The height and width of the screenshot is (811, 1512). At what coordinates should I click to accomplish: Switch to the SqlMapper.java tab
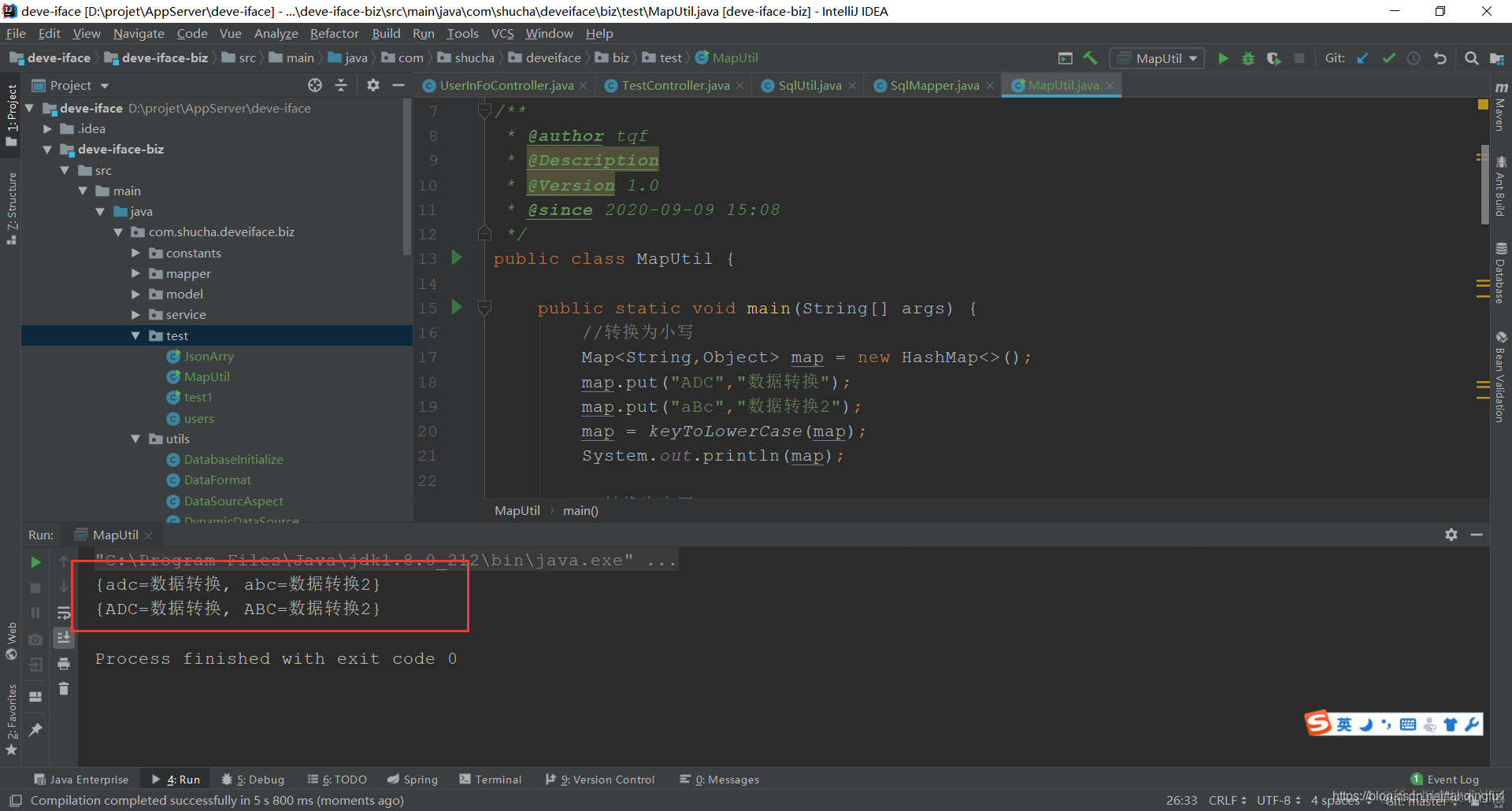click(934, 85)
